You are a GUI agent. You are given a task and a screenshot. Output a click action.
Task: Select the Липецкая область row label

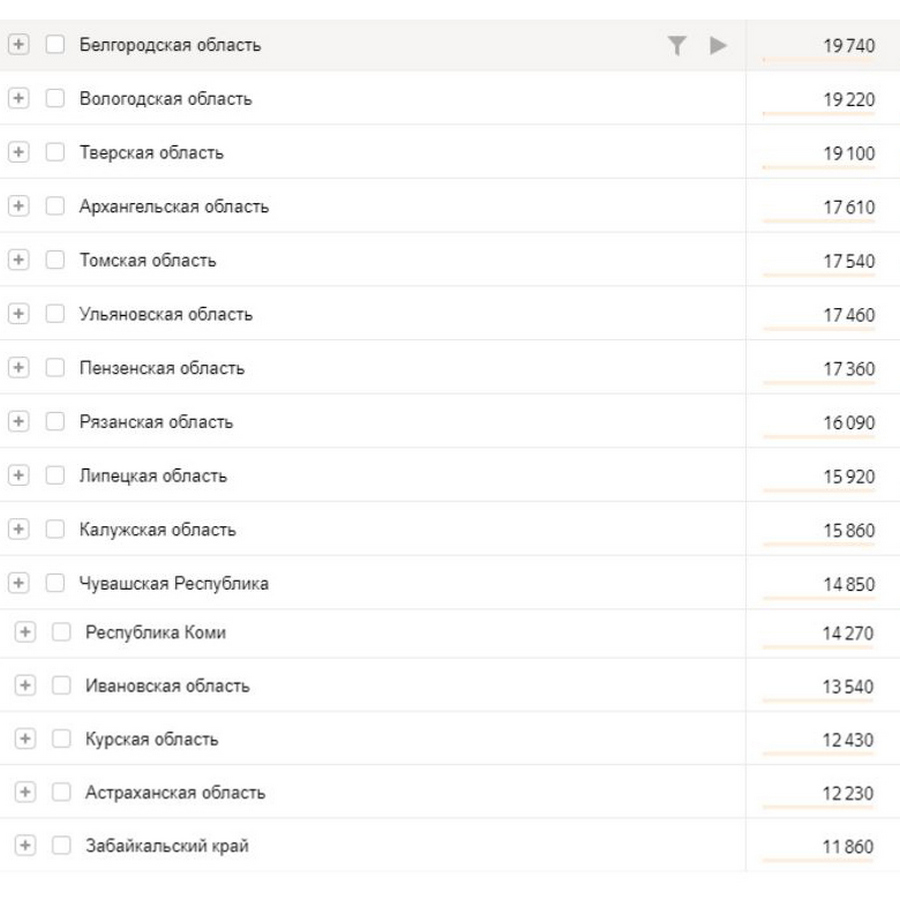click(x=153, y=476)
